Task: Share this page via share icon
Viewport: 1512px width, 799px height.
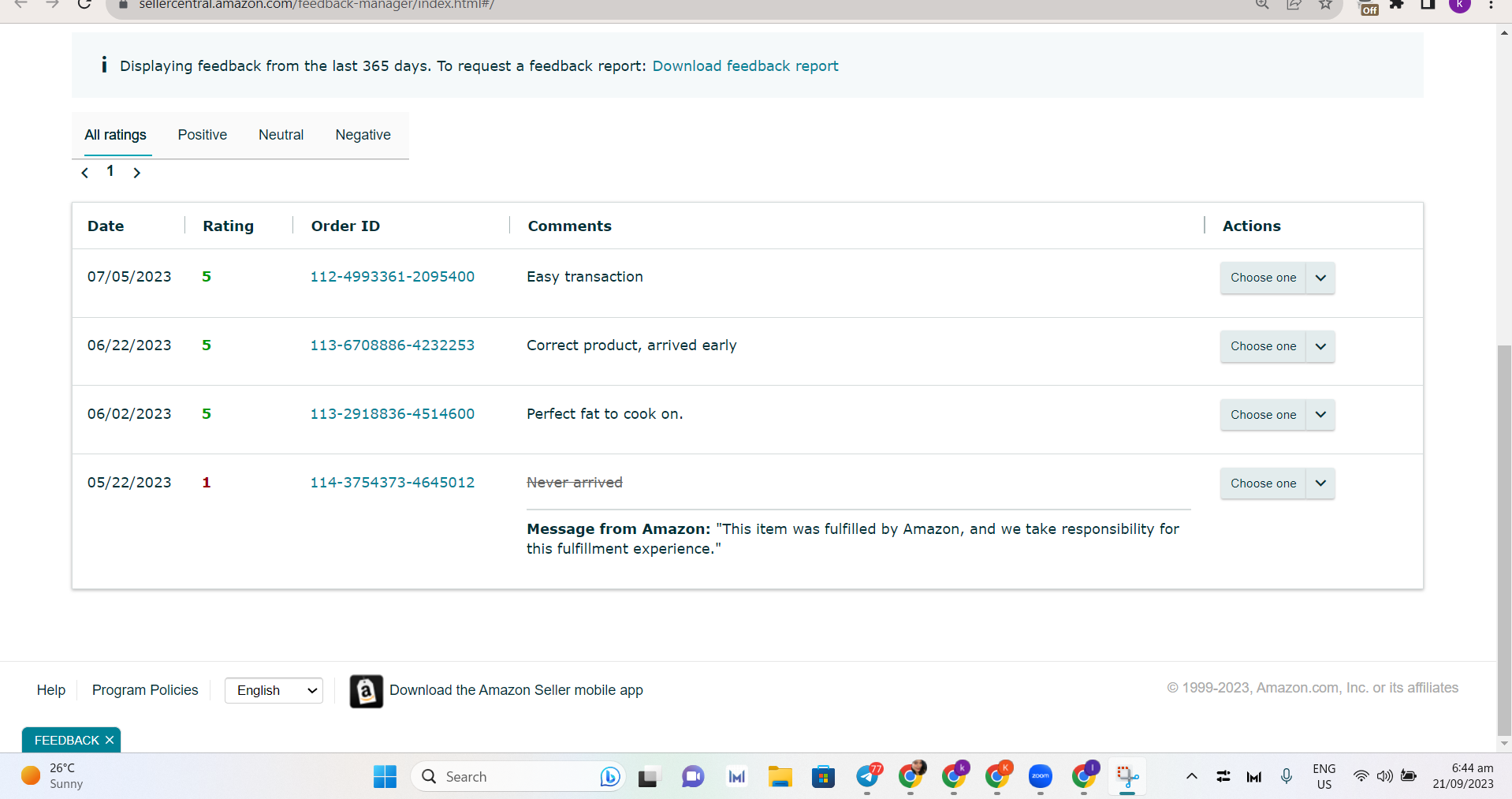Action: (1294, 5)
